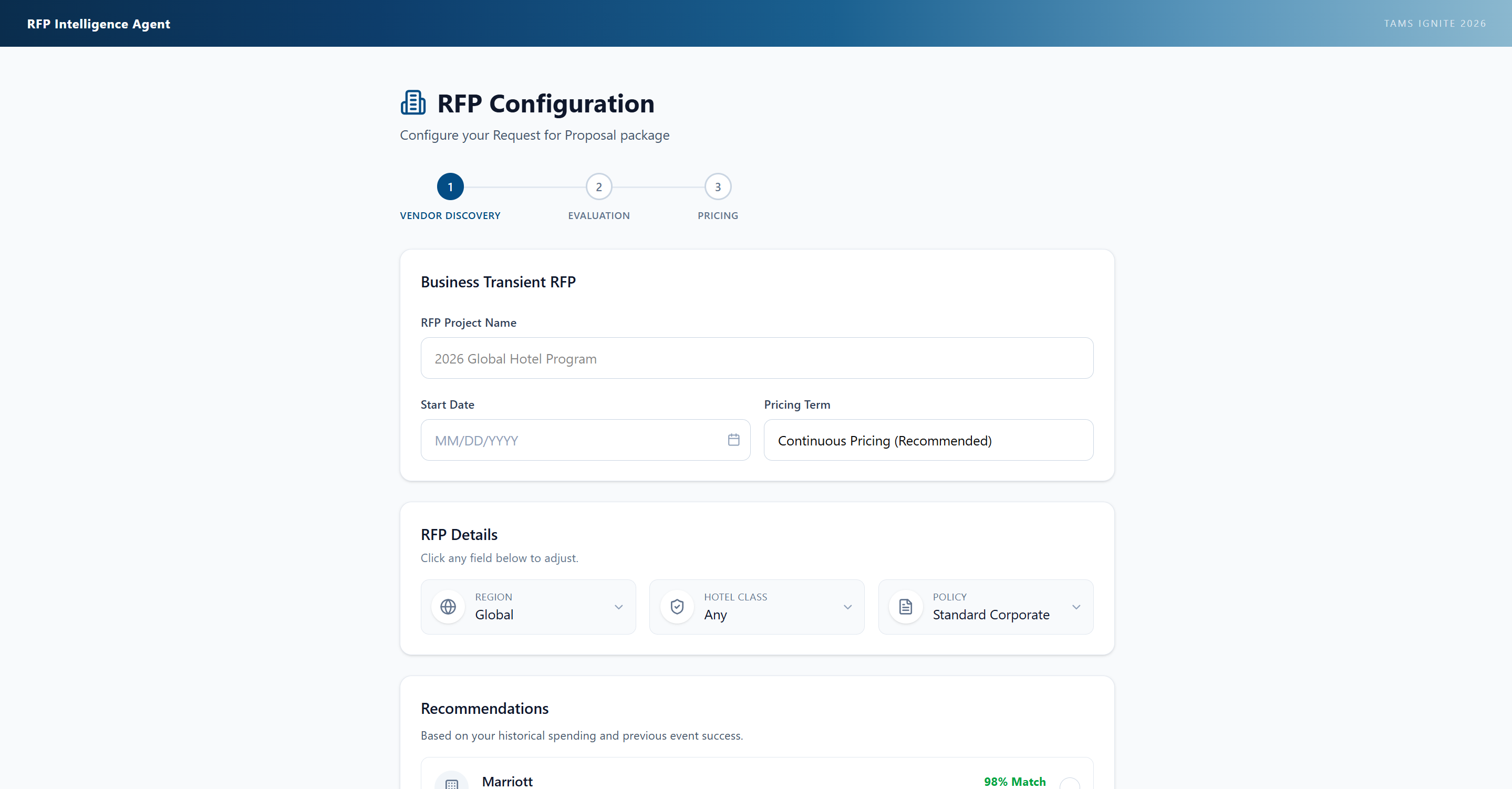
Task: Select the EVALUATION step label
Action: 599,215
